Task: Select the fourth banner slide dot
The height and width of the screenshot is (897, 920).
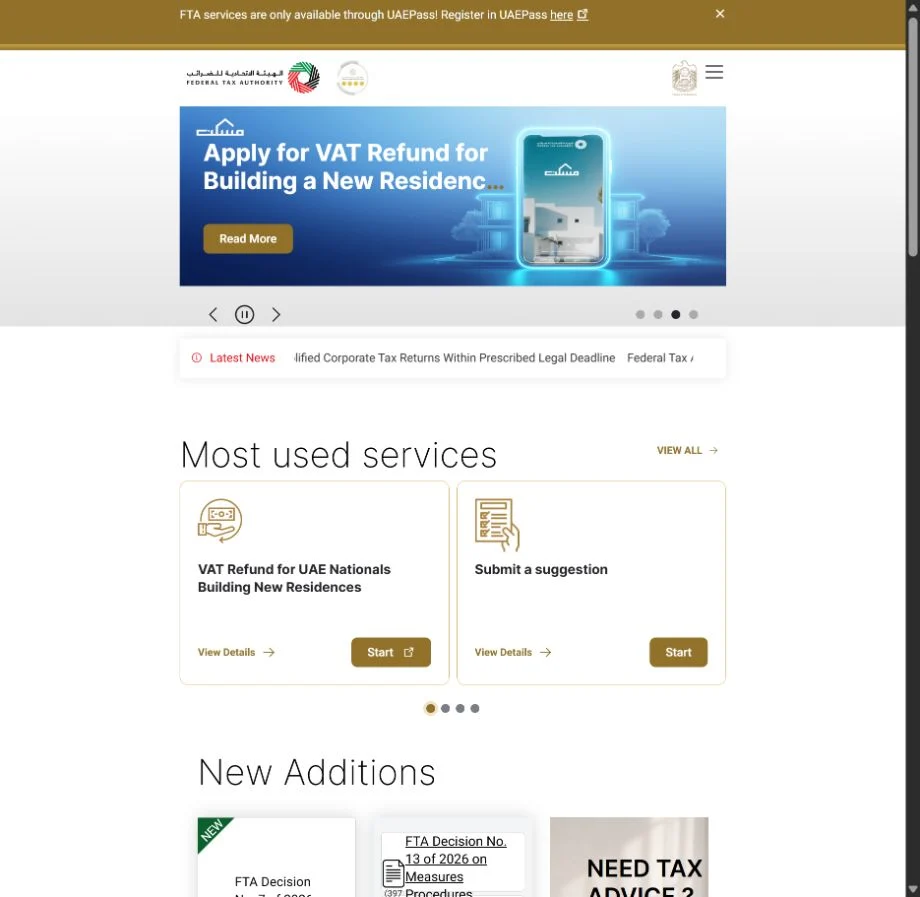Action: coord(694,315)
